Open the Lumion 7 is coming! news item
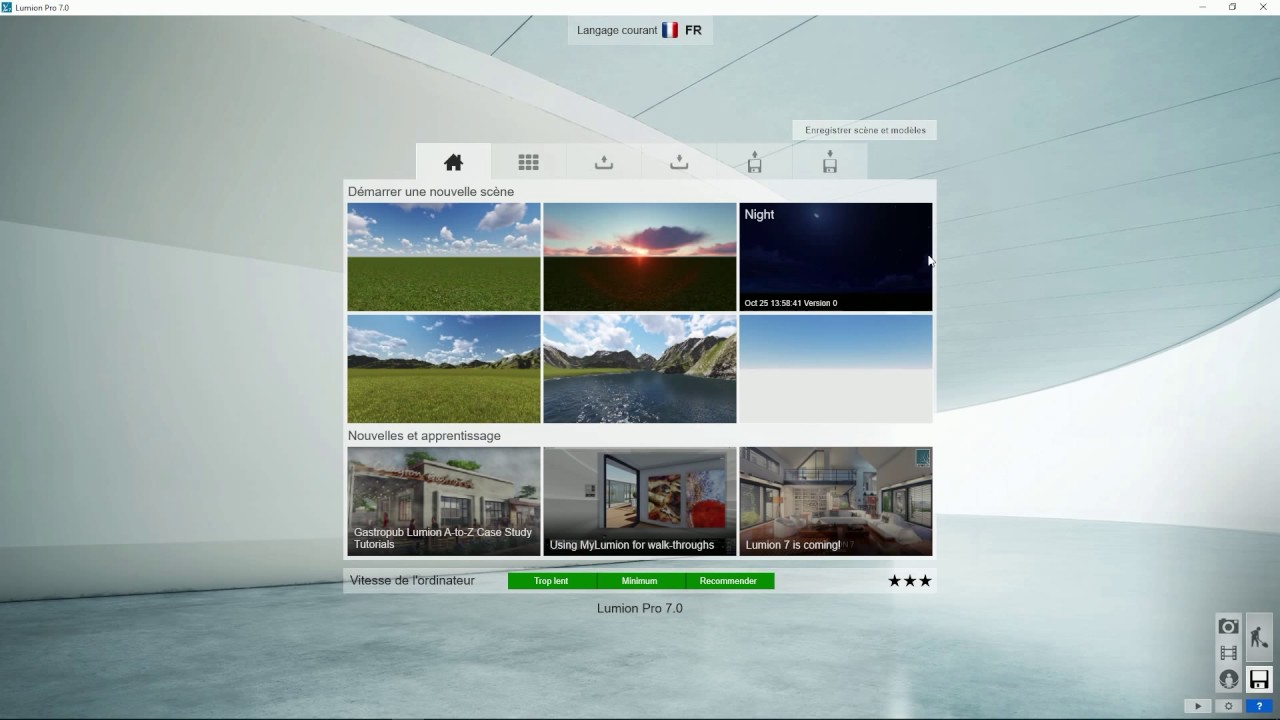 click(836, 501)
